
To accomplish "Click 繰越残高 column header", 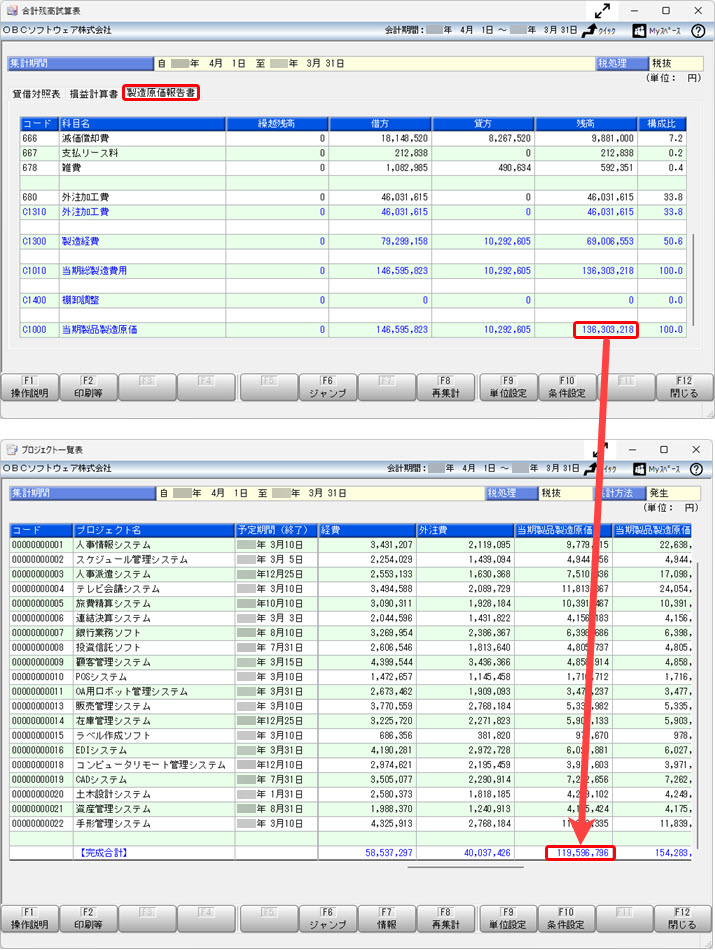I will pos(277,124).
